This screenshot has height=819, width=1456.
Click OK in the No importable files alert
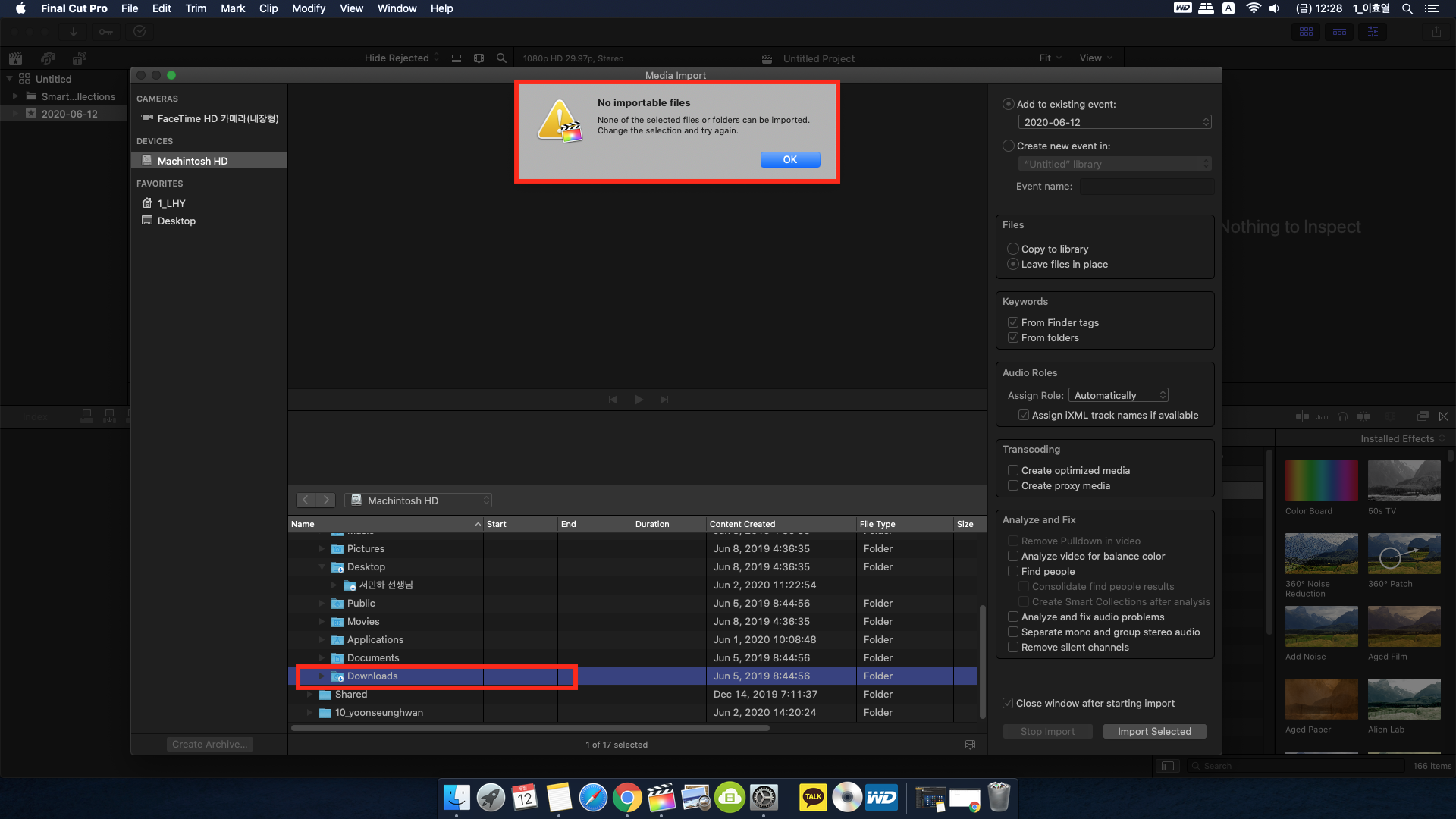pyautogui.click(x=790, y=159)
